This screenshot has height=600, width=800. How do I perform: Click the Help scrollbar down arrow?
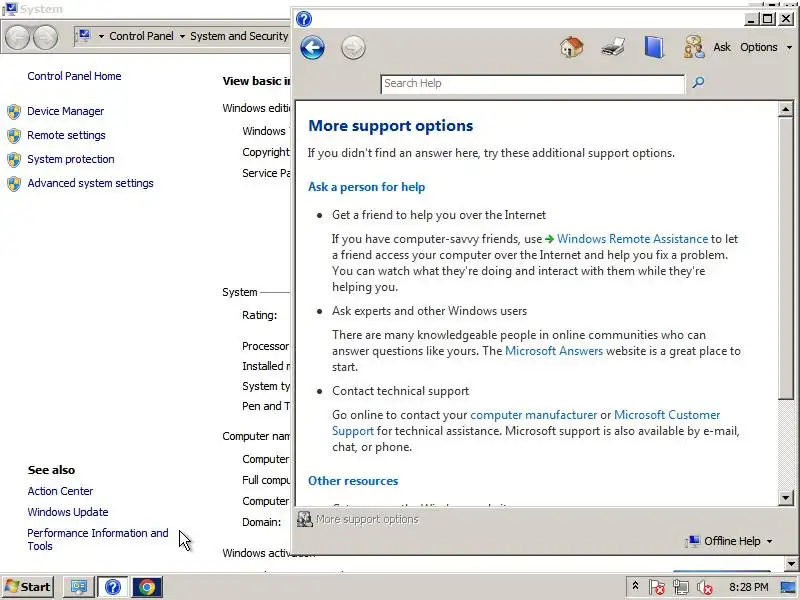click(x=785, y=497)
